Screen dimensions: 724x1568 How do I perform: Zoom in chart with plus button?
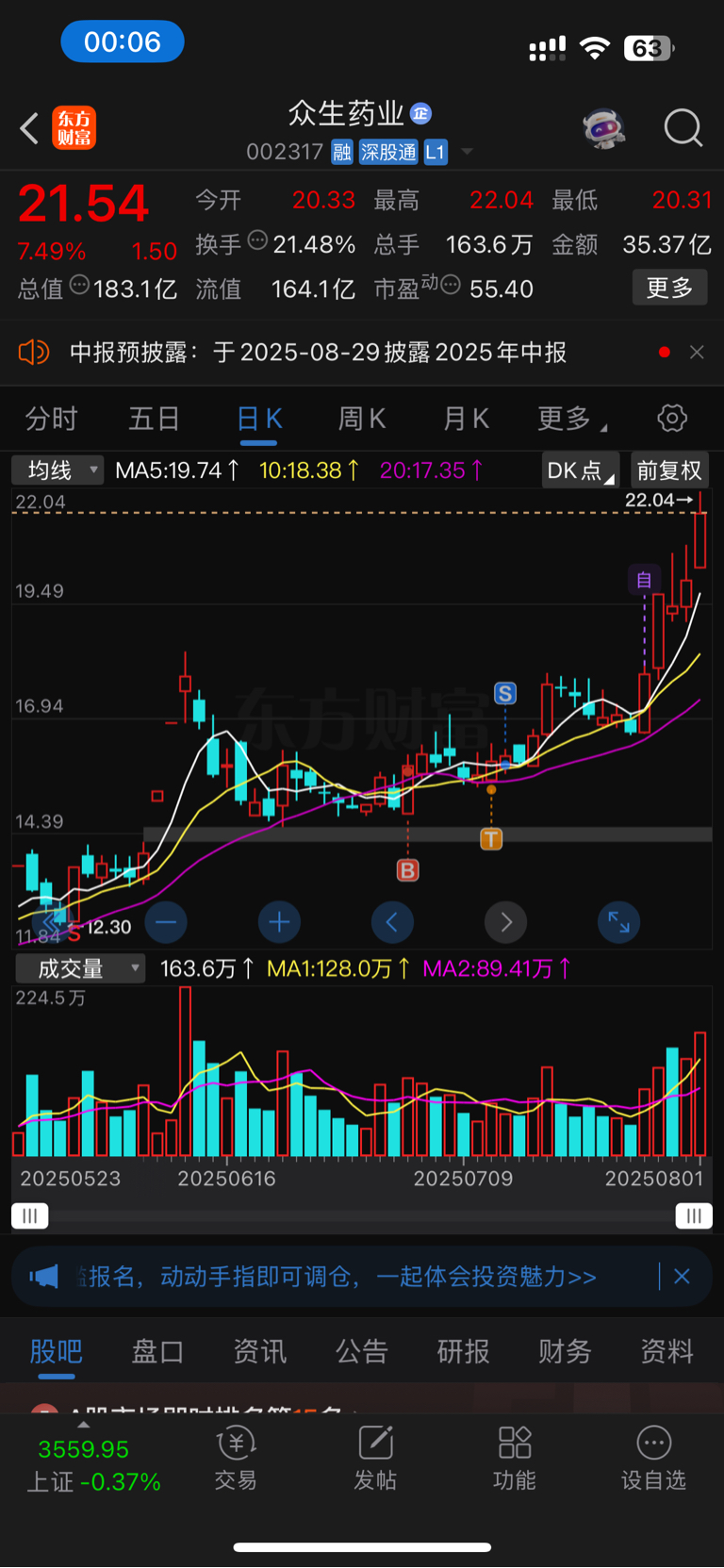[x=279, y=922]
